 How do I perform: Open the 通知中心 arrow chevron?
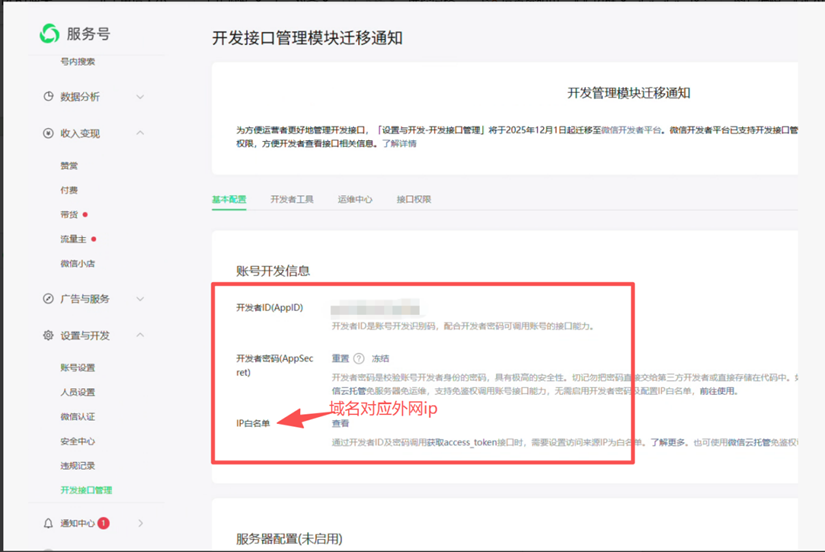tap(140, 523)
